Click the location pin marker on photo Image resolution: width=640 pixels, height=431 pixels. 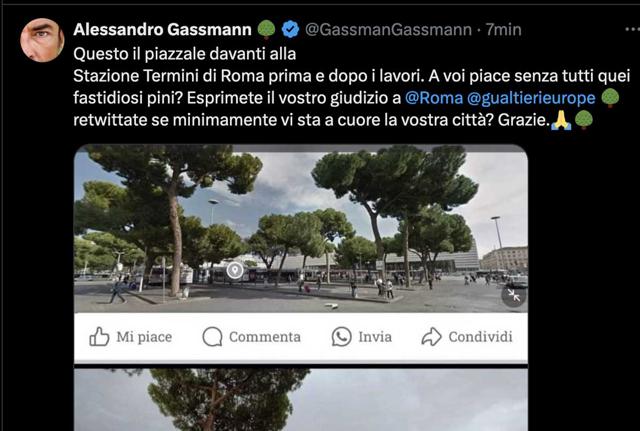[235, 270]
